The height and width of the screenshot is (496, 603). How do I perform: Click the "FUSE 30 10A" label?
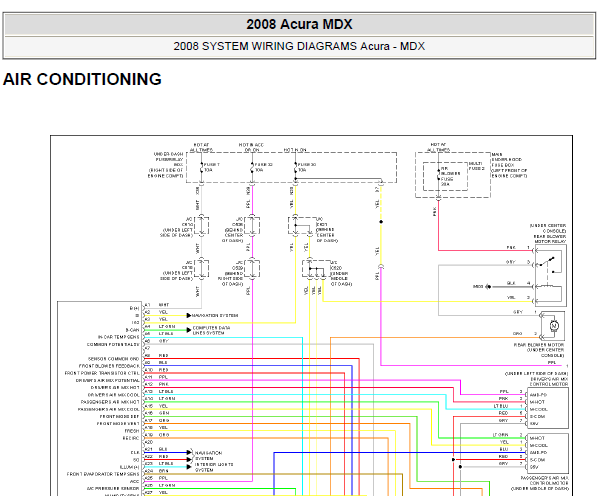click(307, 167)
